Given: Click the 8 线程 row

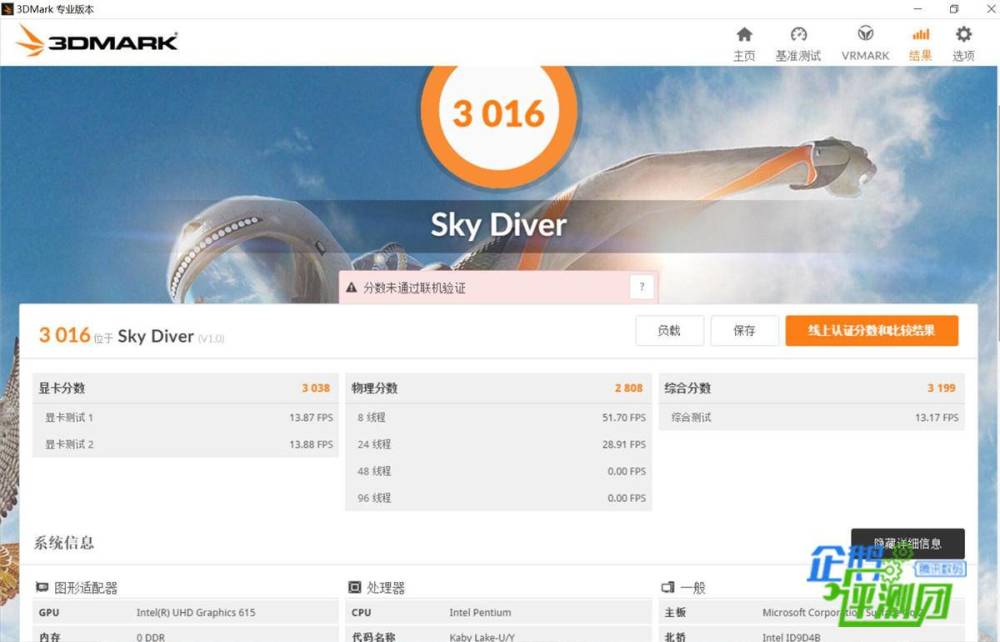Looking at the screenshot, I should point(498,418).
